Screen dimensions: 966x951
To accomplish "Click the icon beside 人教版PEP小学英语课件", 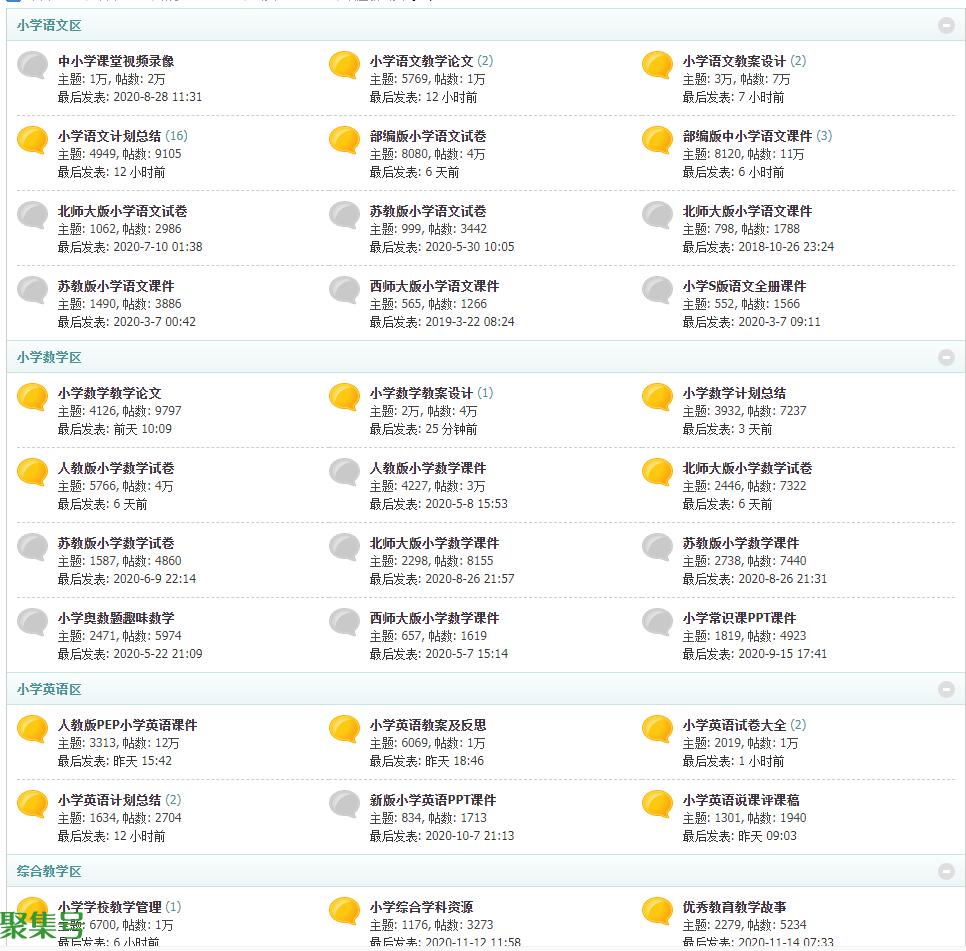I will click(x=33, y=729).
